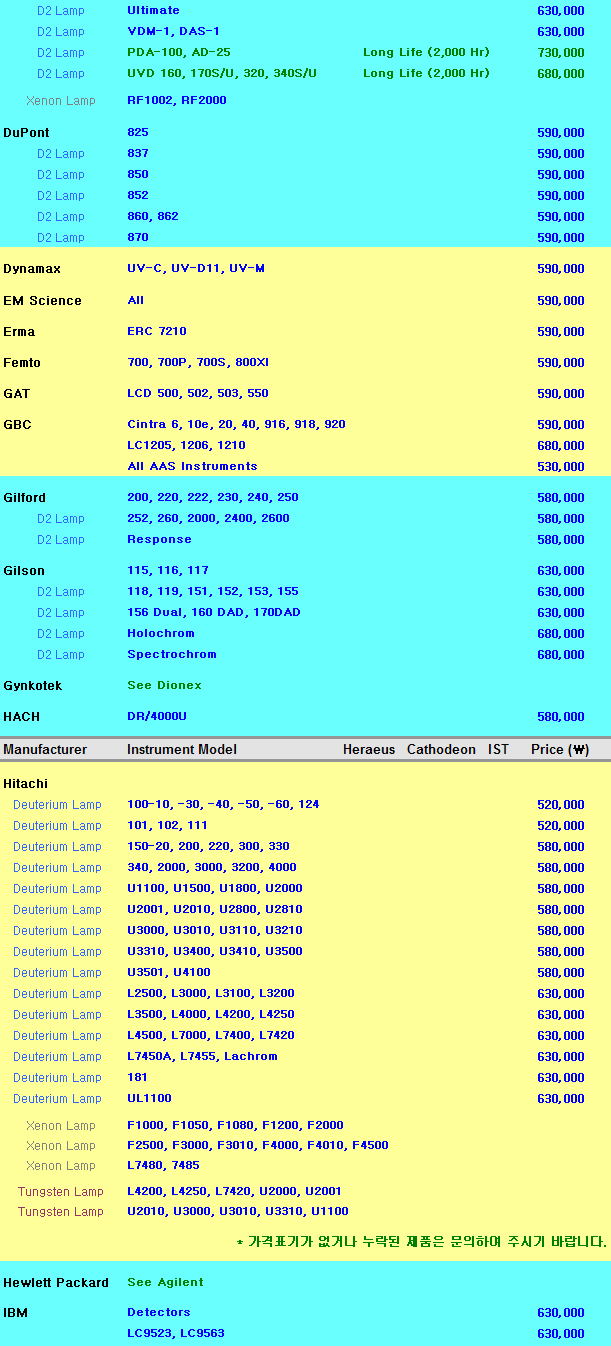Select HACH DR/4000U model

(157, 716)
